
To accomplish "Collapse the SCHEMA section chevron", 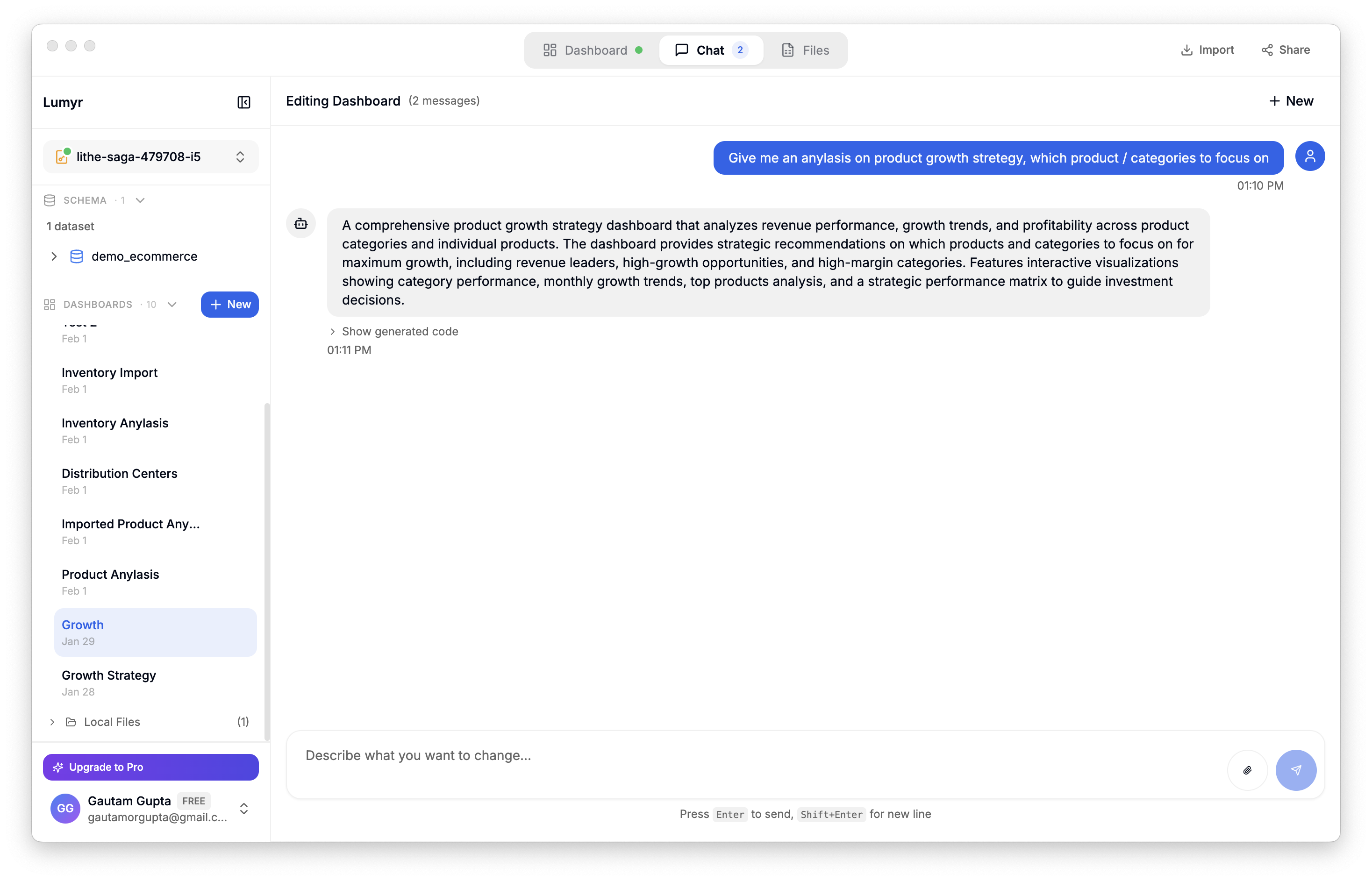I will 140,199.
